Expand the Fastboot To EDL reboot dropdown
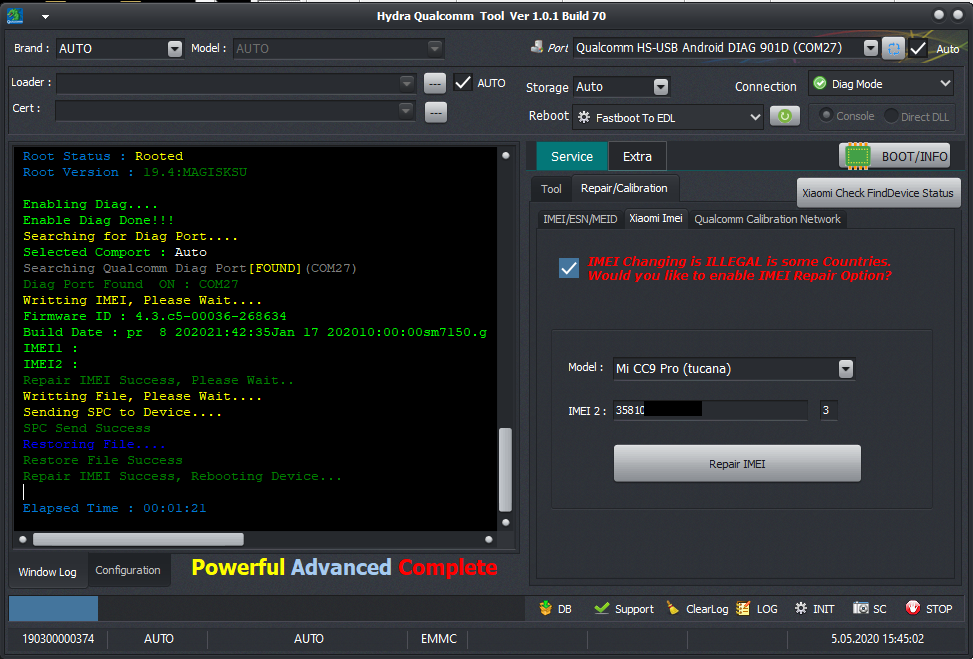 (755, 117)
